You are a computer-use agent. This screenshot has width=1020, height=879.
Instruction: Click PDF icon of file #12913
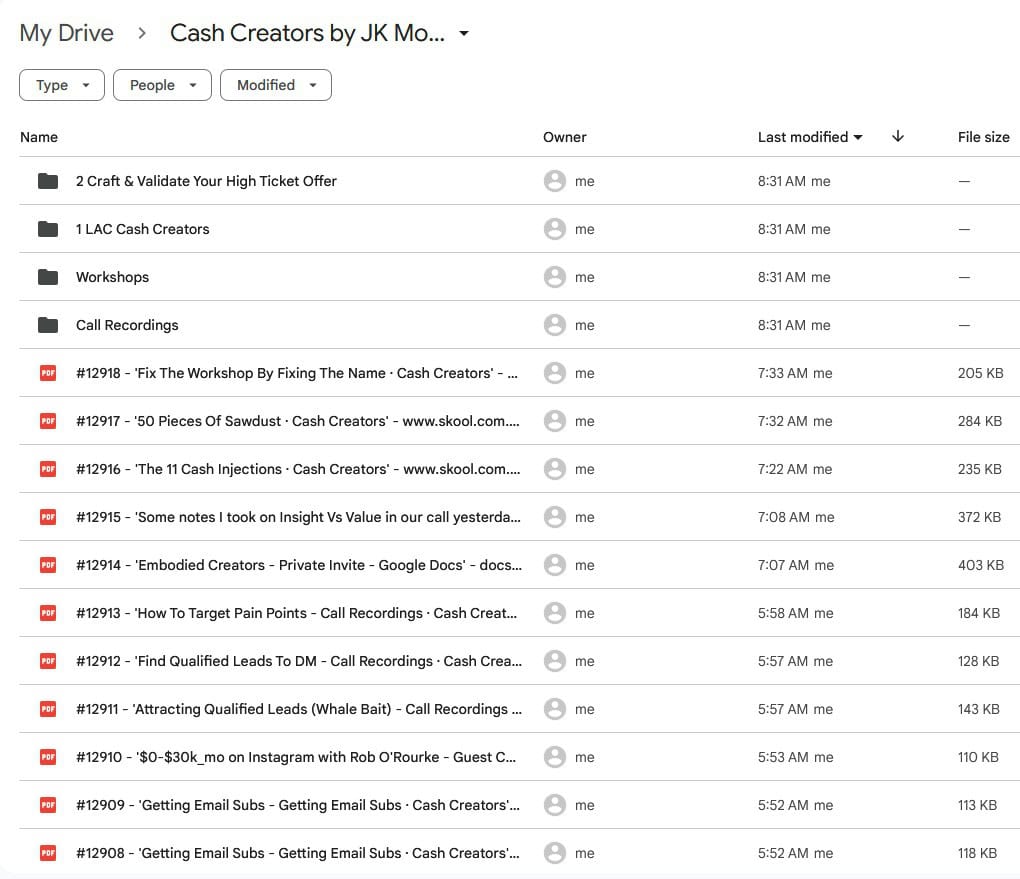(x=47, y=613)
